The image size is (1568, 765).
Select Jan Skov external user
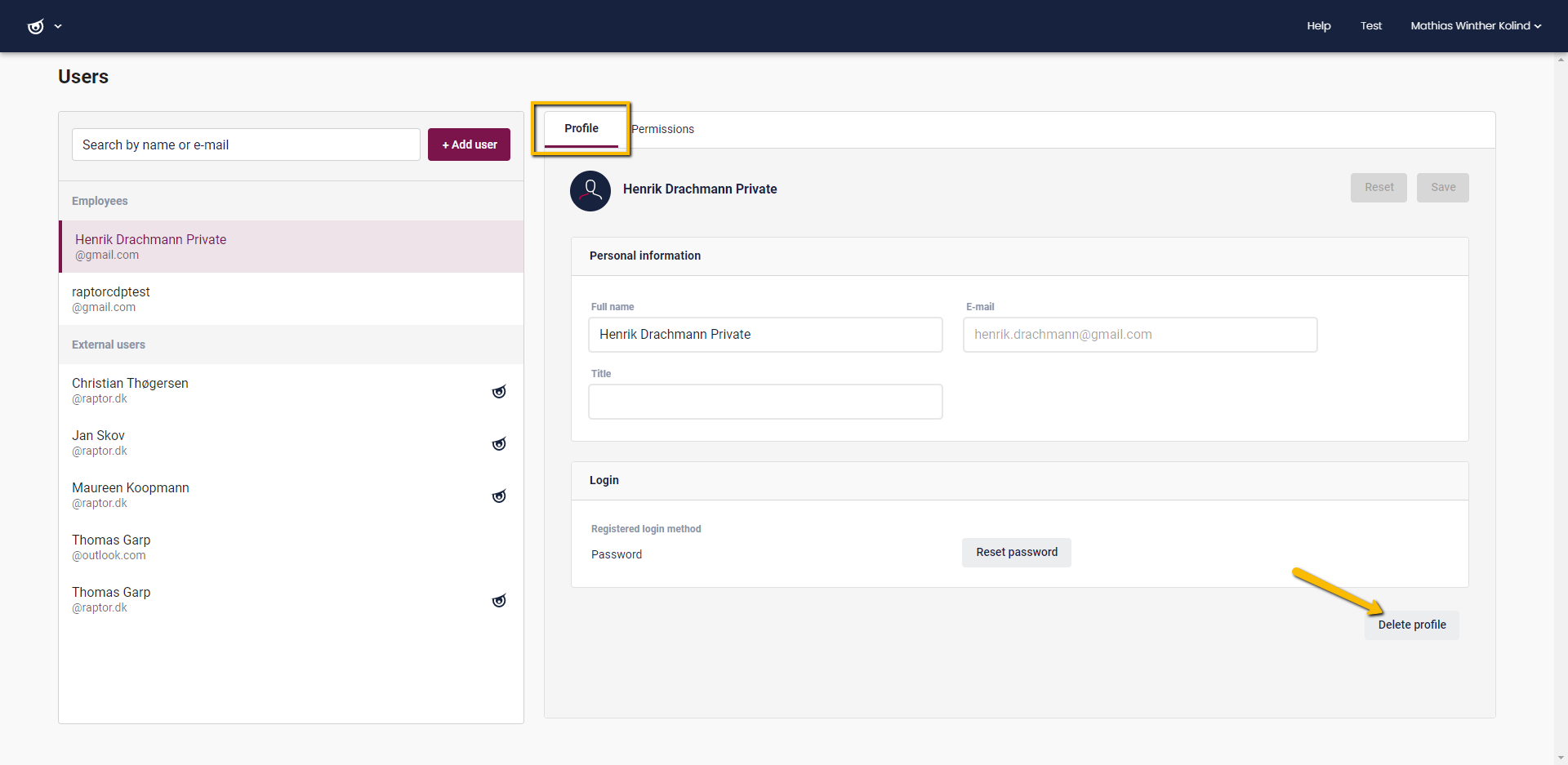pyautogui.click(x=292, y=443)
